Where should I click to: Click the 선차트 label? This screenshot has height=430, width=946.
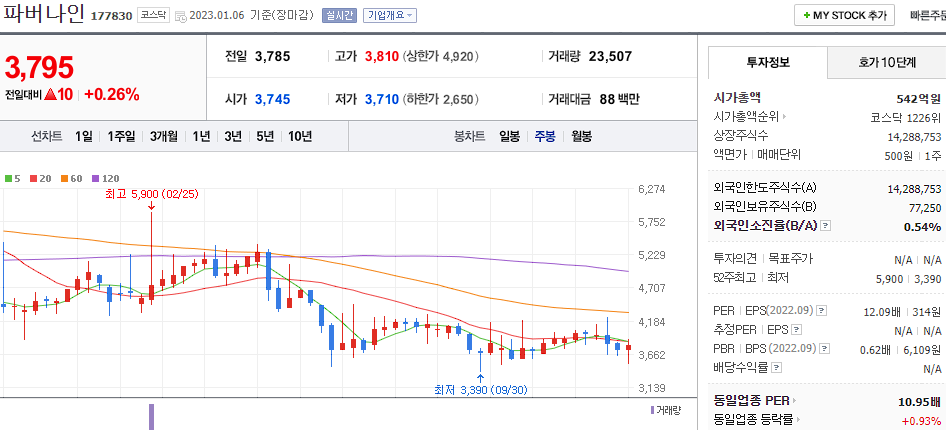46,136
